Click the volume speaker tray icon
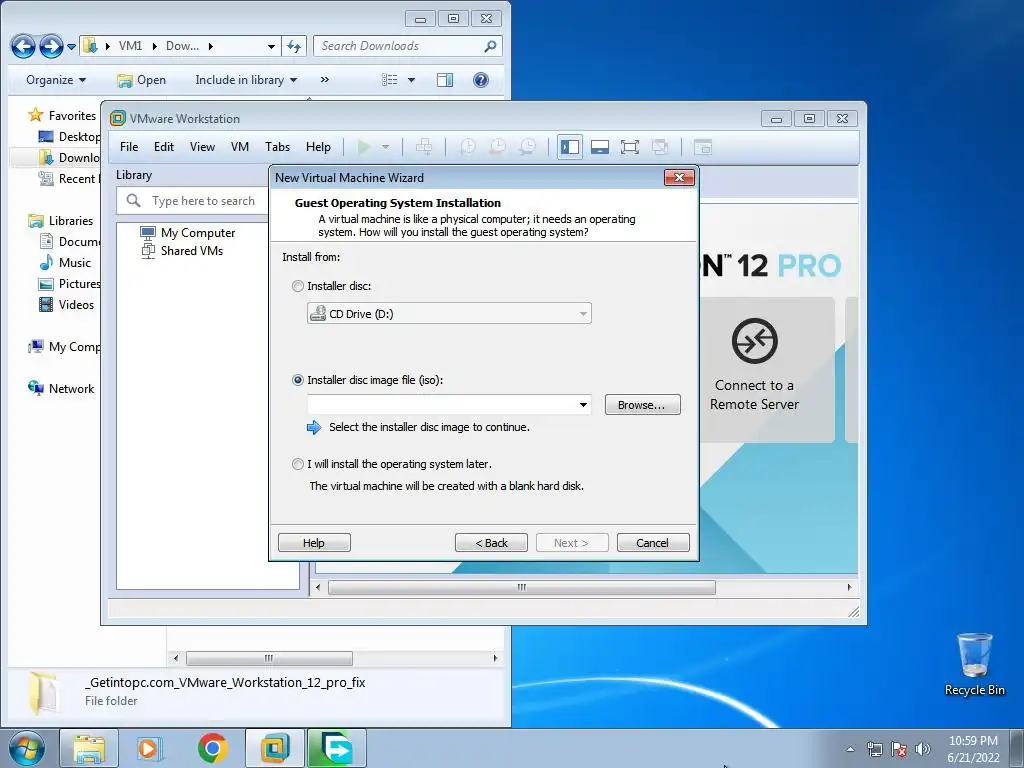 pyautogui.click(x=923, y=749)
